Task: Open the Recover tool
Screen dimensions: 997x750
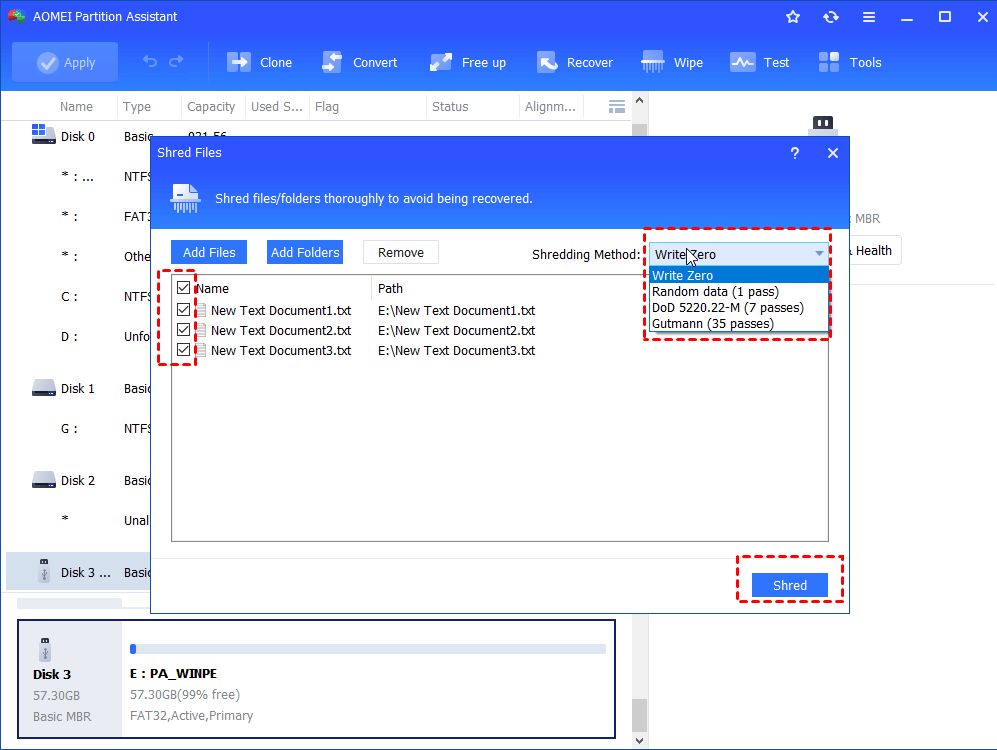Action: pyautogui.click(x=575, y=62)
